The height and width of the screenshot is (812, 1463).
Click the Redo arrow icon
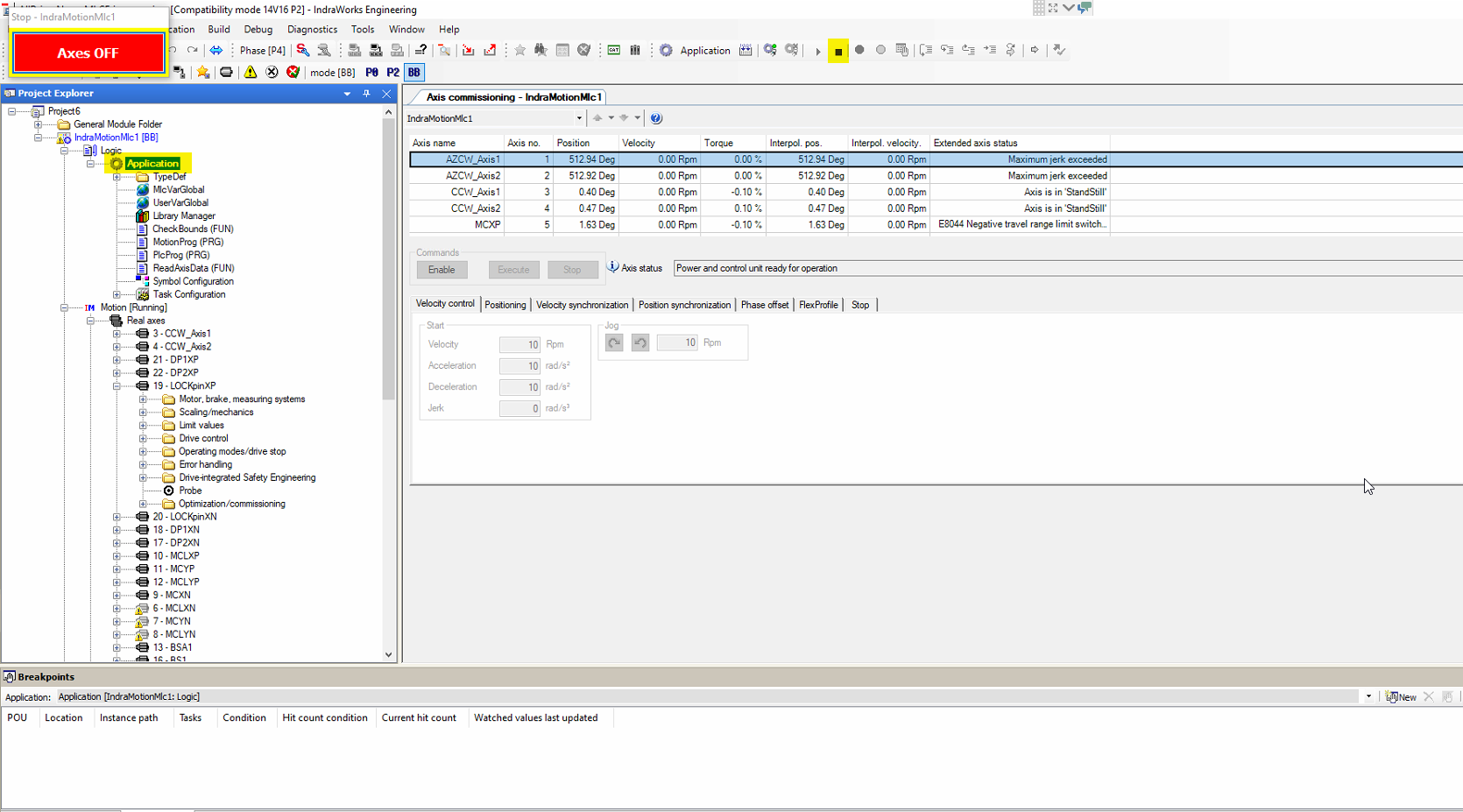tap(193, 50)
